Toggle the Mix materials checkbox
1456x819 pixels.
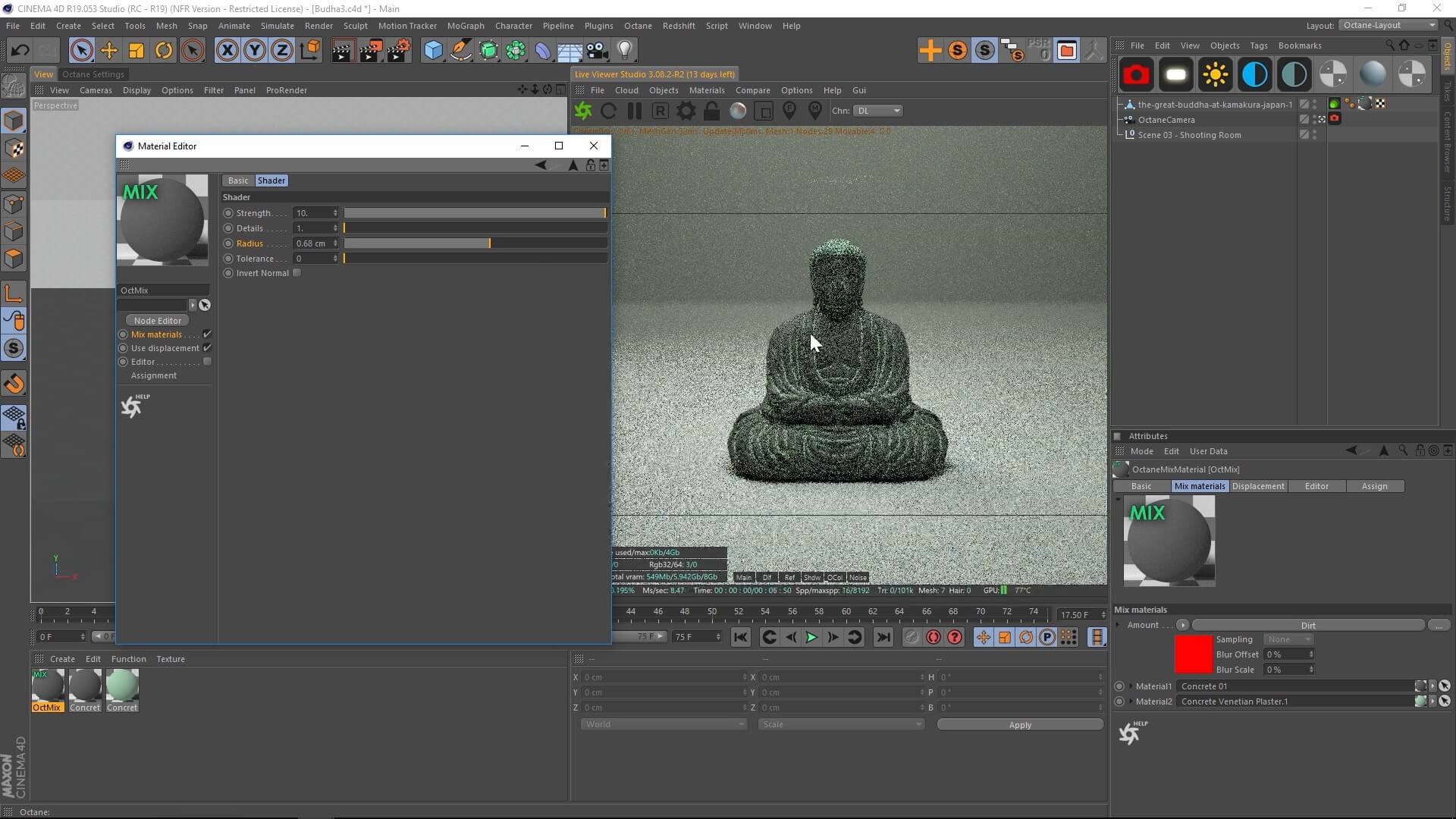[x=207, y=334]
